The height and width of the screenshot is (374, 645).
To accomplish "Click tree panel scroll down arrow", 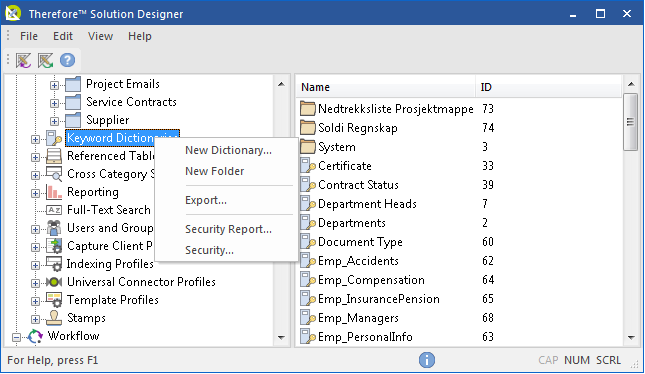I will point(281,338).
